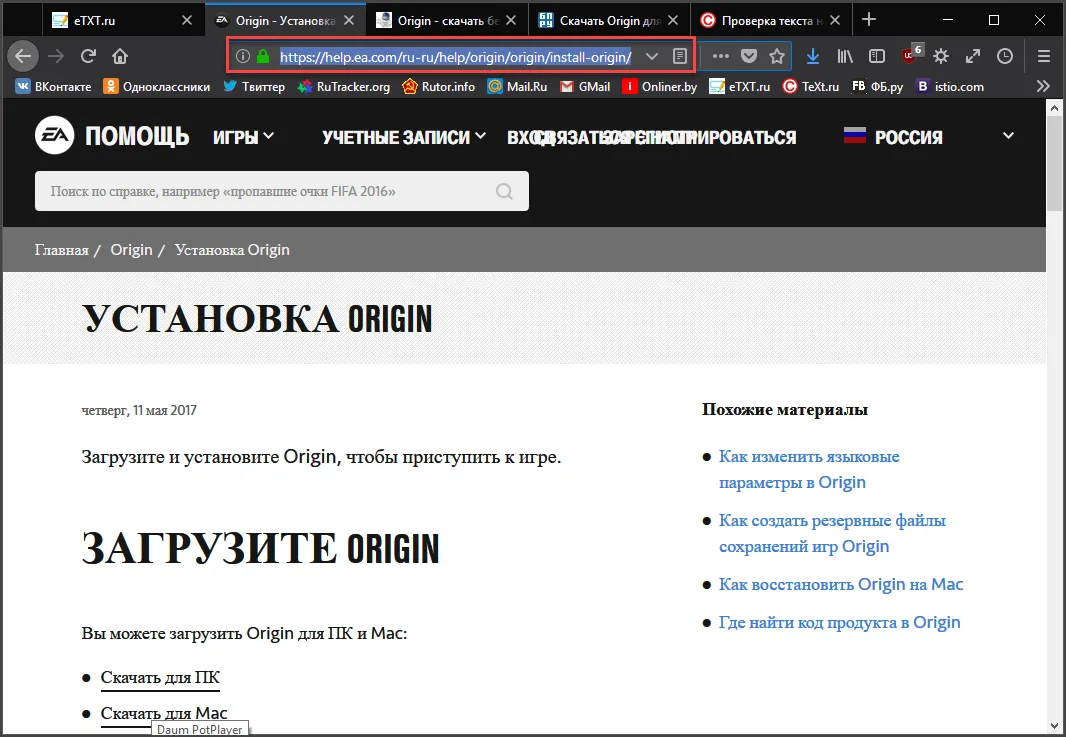Screen dimensions: 1066x737
Task: Toggle the sidebar view icon
Action: click(877, 56)
